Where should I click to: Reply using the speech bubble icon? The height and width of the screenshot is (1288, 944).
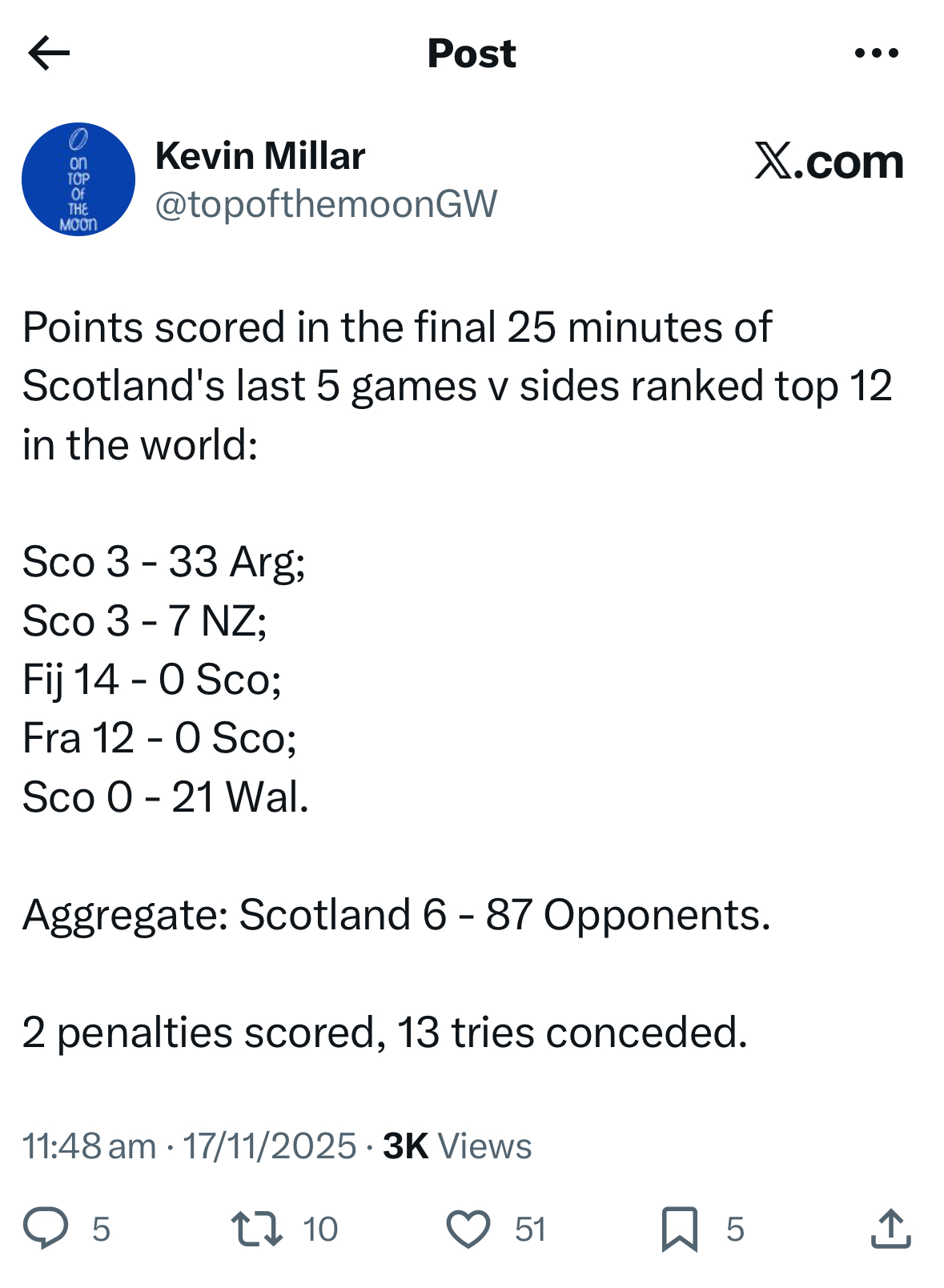point(46,1229)
